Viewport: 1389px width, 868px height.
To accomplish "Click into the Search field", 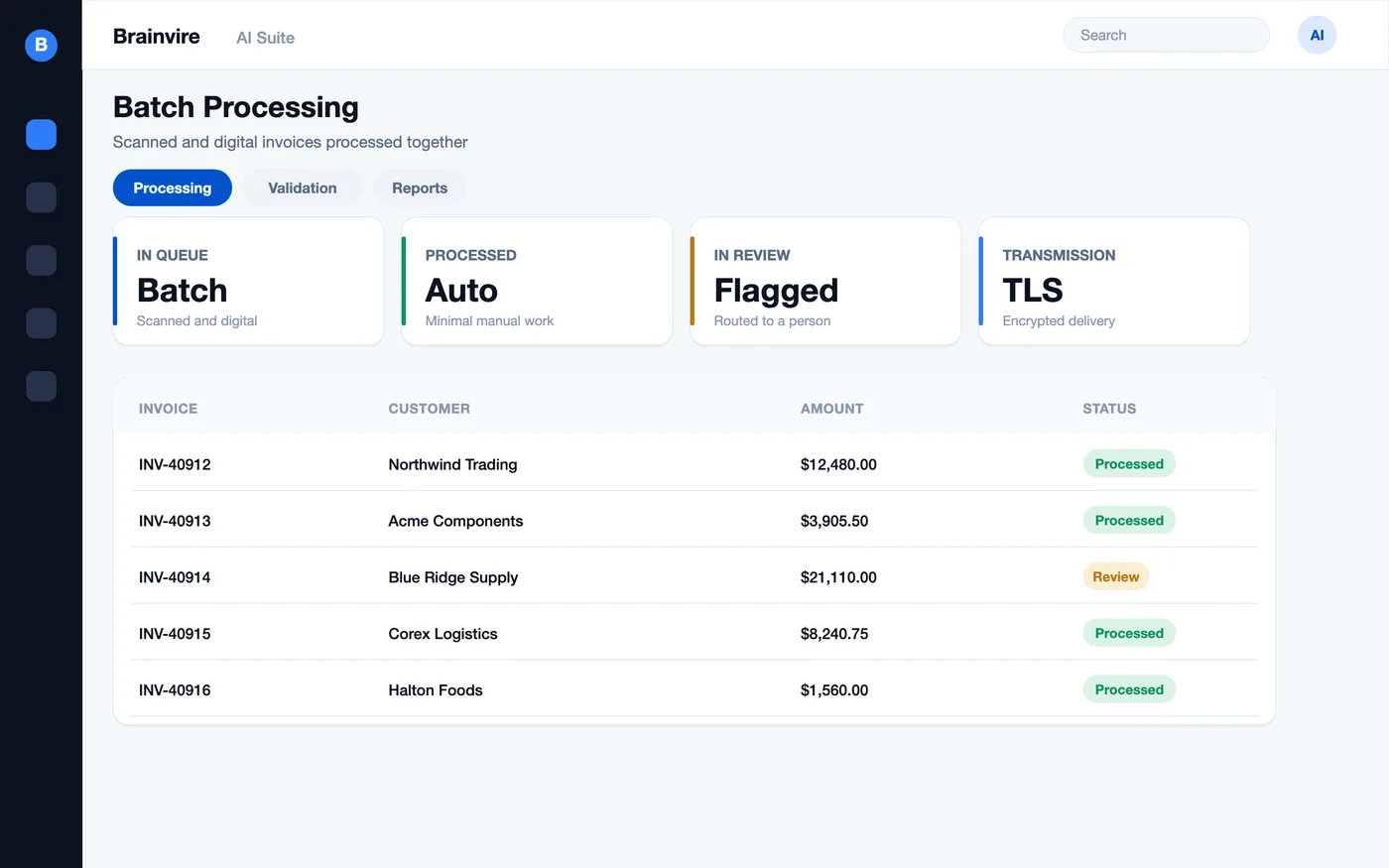I will [x=1166, y=35].
